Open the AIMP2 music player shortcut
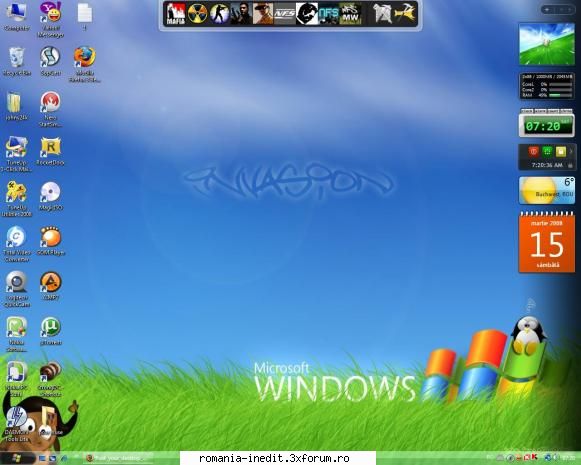 click(x=50, y=285)
